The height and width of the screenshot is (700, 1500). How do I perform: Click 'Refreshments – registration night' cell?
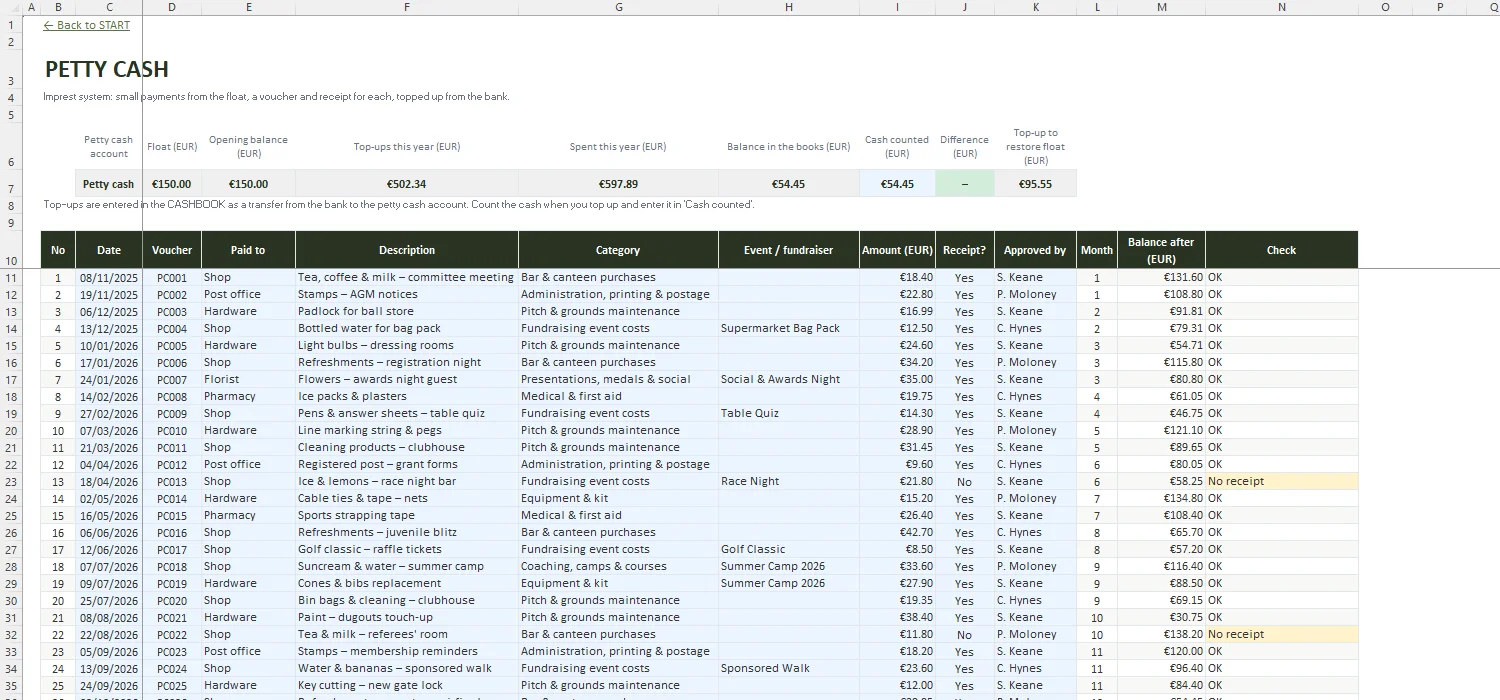[x=407, y=362]
